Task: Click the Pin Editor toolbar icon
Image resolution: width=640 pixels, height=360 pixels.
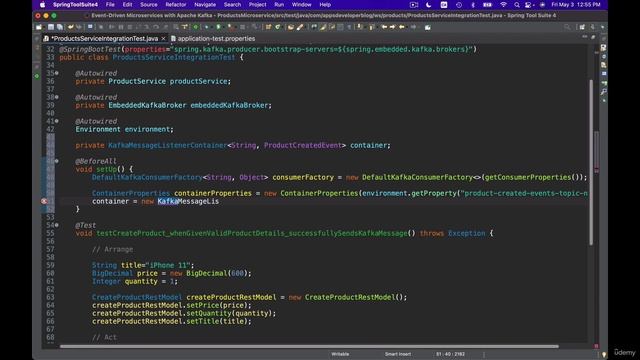Action: [x=427, y=27]
